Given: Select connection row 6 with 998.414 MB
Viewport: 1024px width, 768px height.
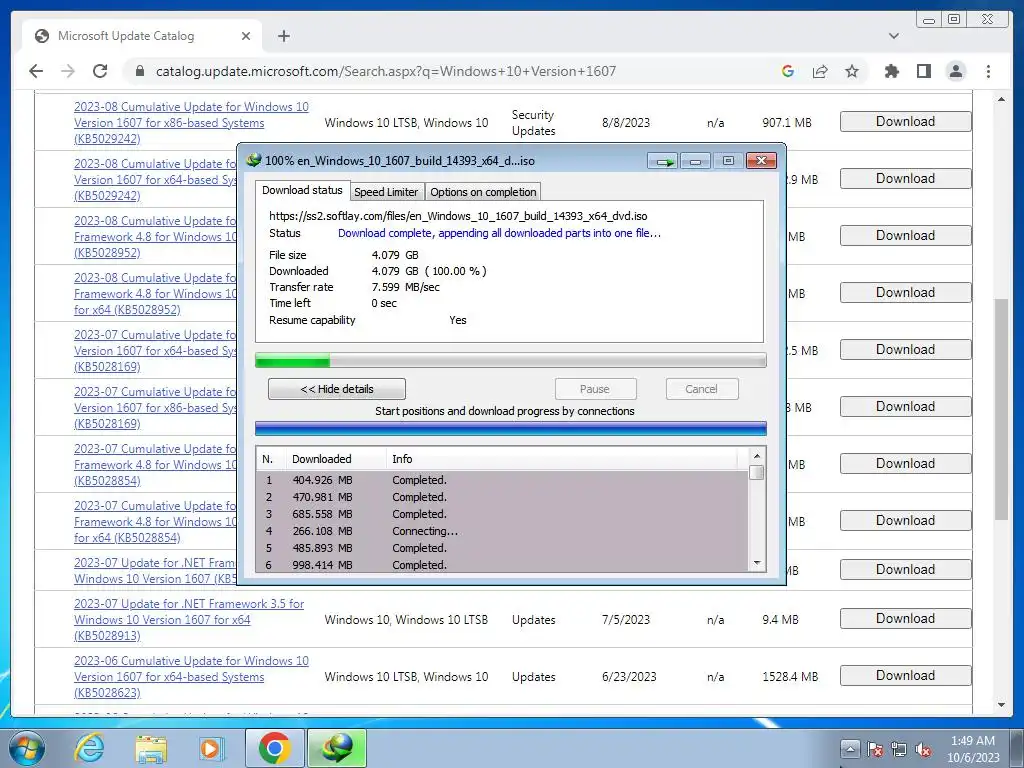Looking at the screenshot, I should [502, 565].
